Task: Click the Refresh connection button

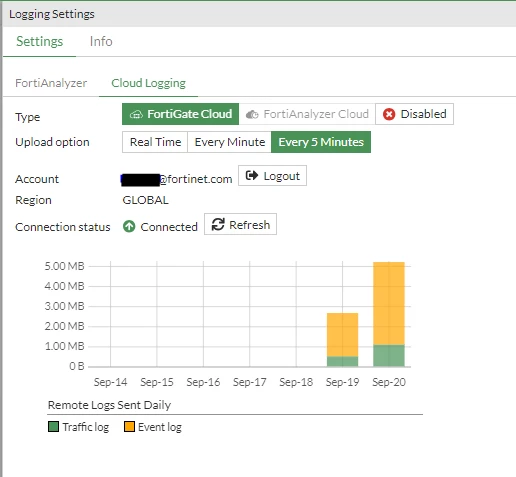Action: 240,224
